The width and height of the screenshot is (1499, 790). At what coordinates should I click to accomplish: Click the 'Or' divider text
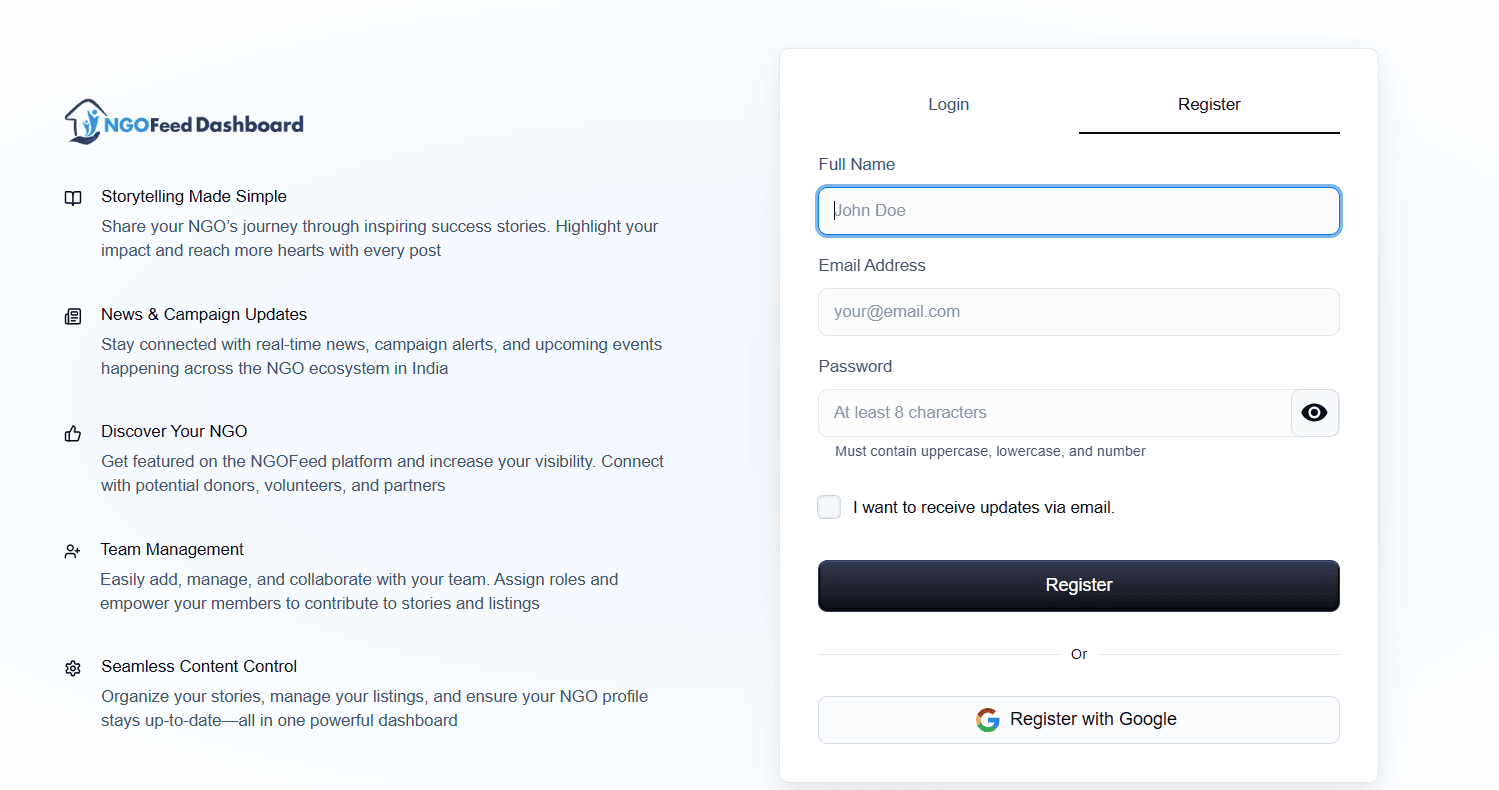1078,654
